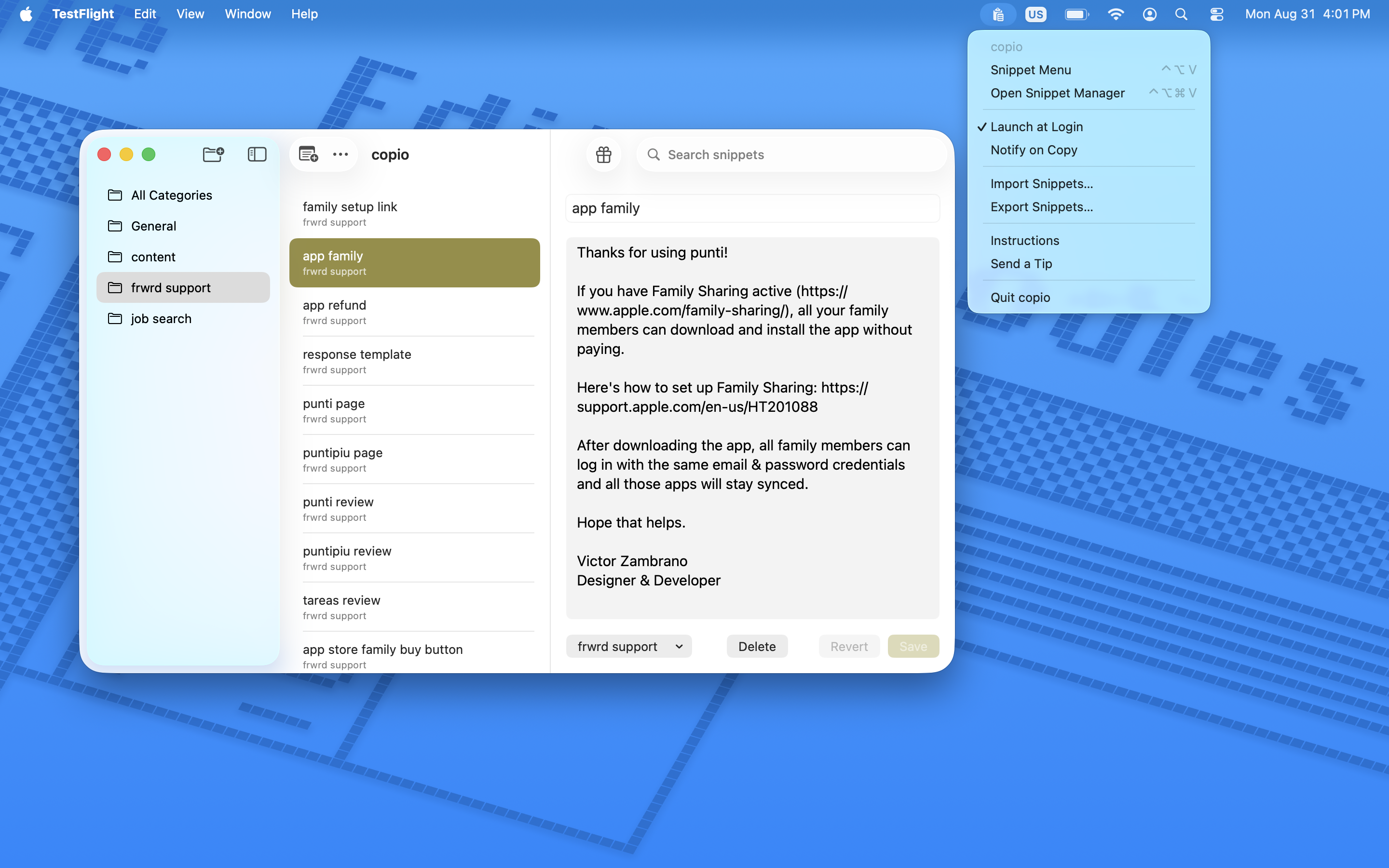Open Spotlight search icon

[1181, 14]
